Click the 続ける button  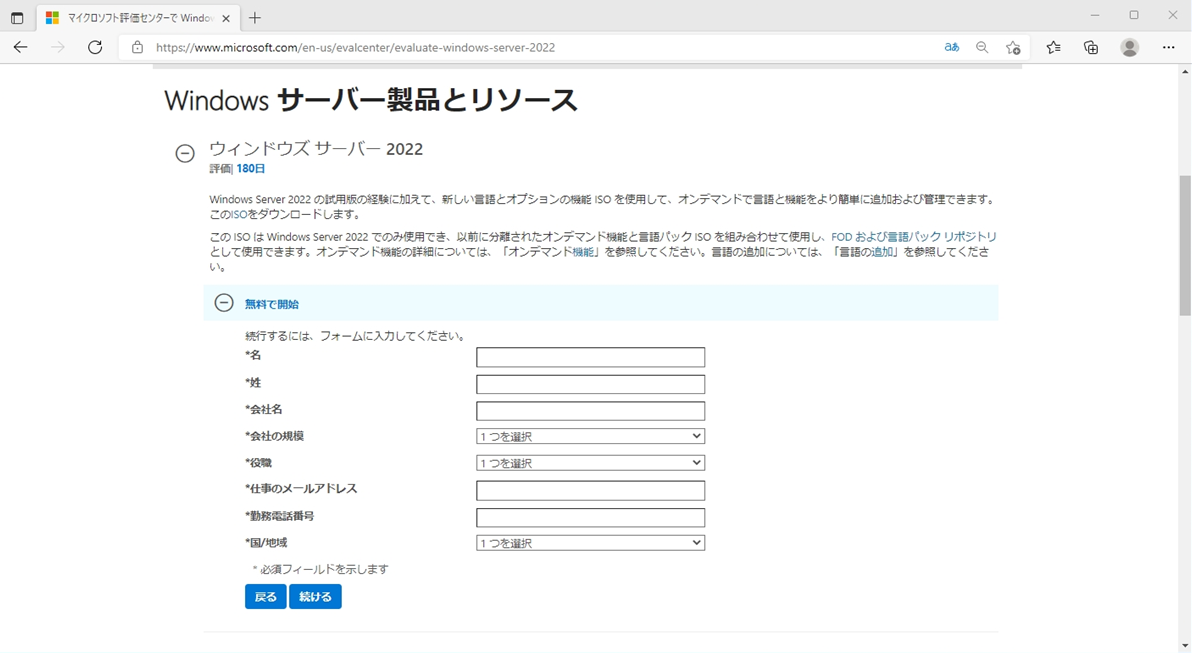[315, 597]
